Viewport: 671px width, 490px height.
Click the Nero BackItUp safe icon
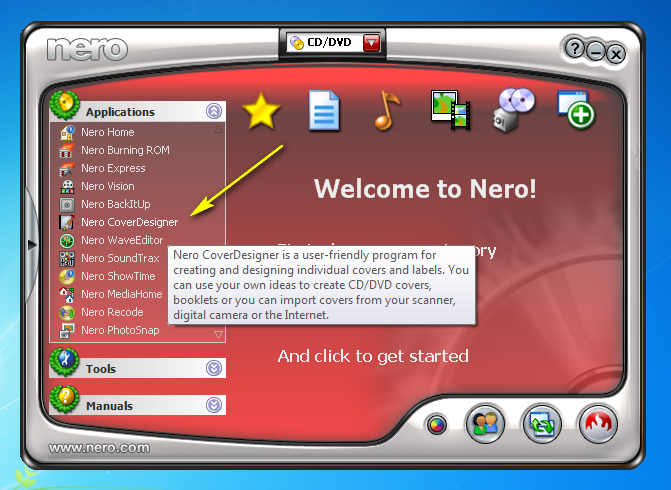(x=67, y=205)
